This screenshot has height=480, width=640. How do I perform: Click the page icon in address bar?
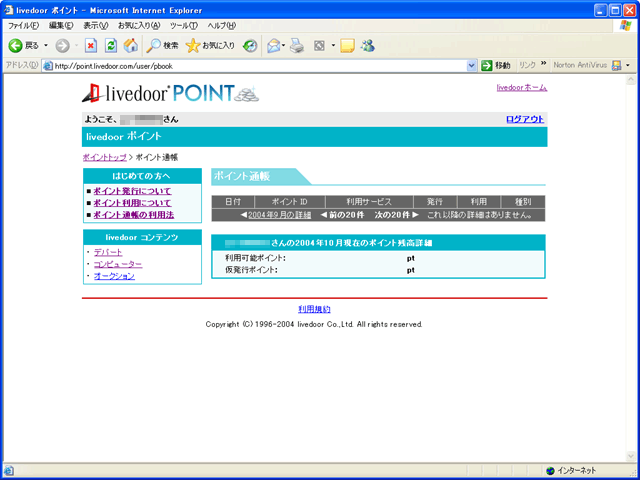(48, 66)
